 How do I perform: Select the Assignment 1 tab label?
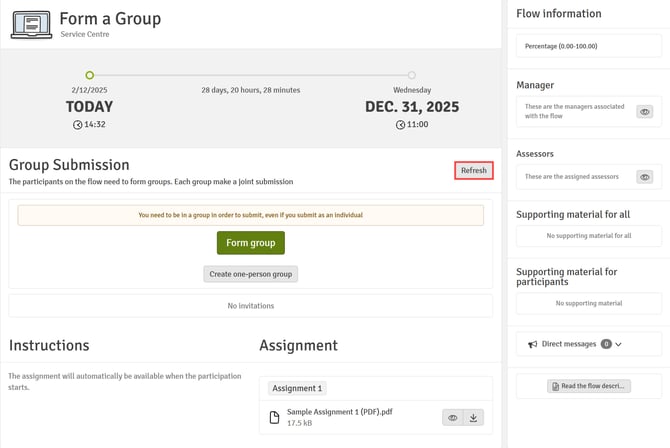pyautogui.click(x=297, y=388)
